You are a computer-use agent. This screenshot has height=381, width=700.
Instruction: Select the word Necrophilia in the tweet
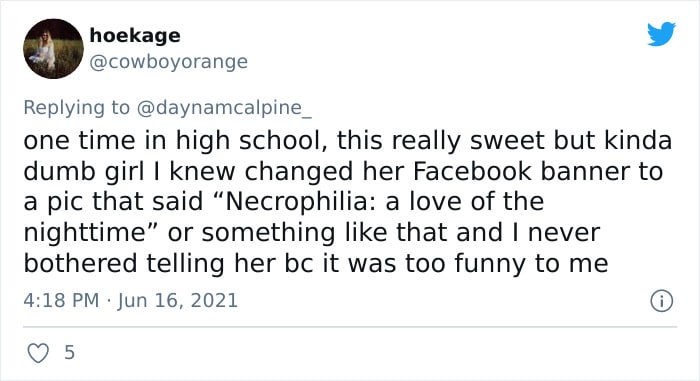click(x=297, y=201)
